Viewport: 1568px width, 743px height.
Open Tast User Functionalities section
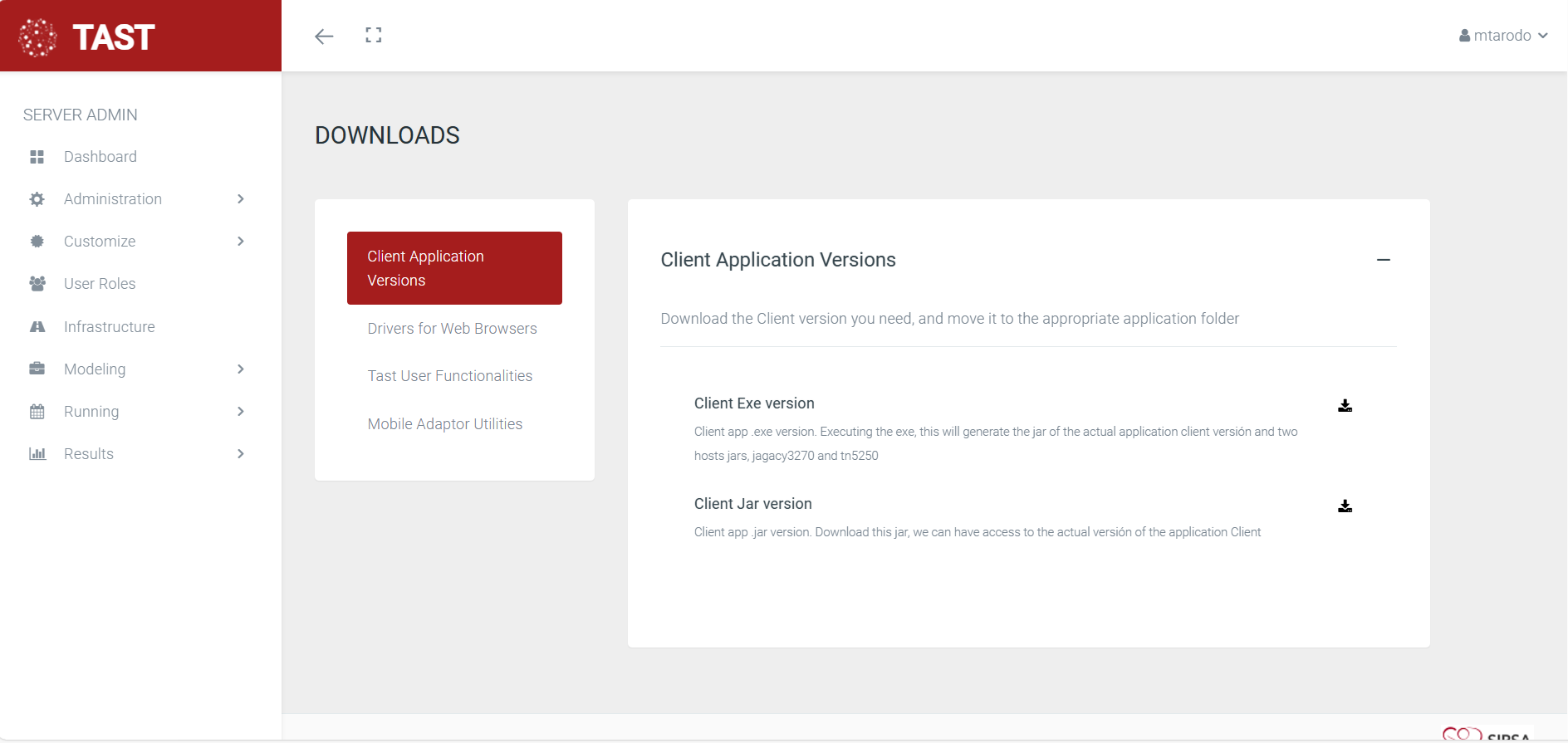(x=449, y=376)
